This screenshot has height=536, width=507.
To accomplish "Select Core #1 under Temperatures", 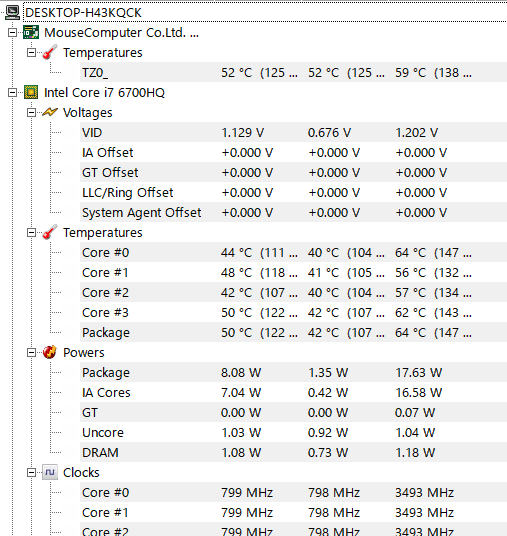I will (x=293, y=272).
